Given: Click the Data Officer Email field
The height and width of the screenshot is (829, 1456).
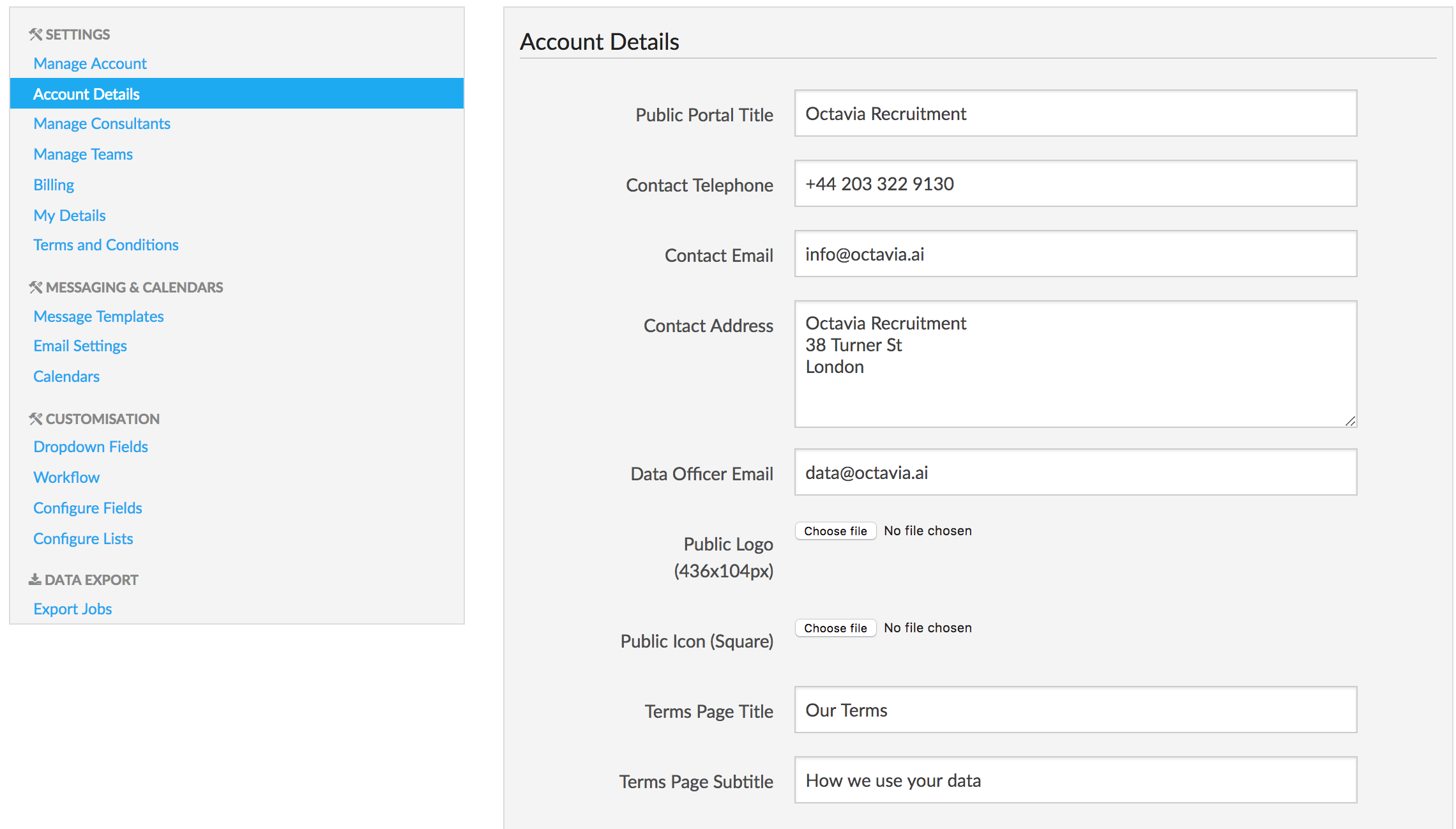Looking at the screenshot, I should pos(1075,473).
